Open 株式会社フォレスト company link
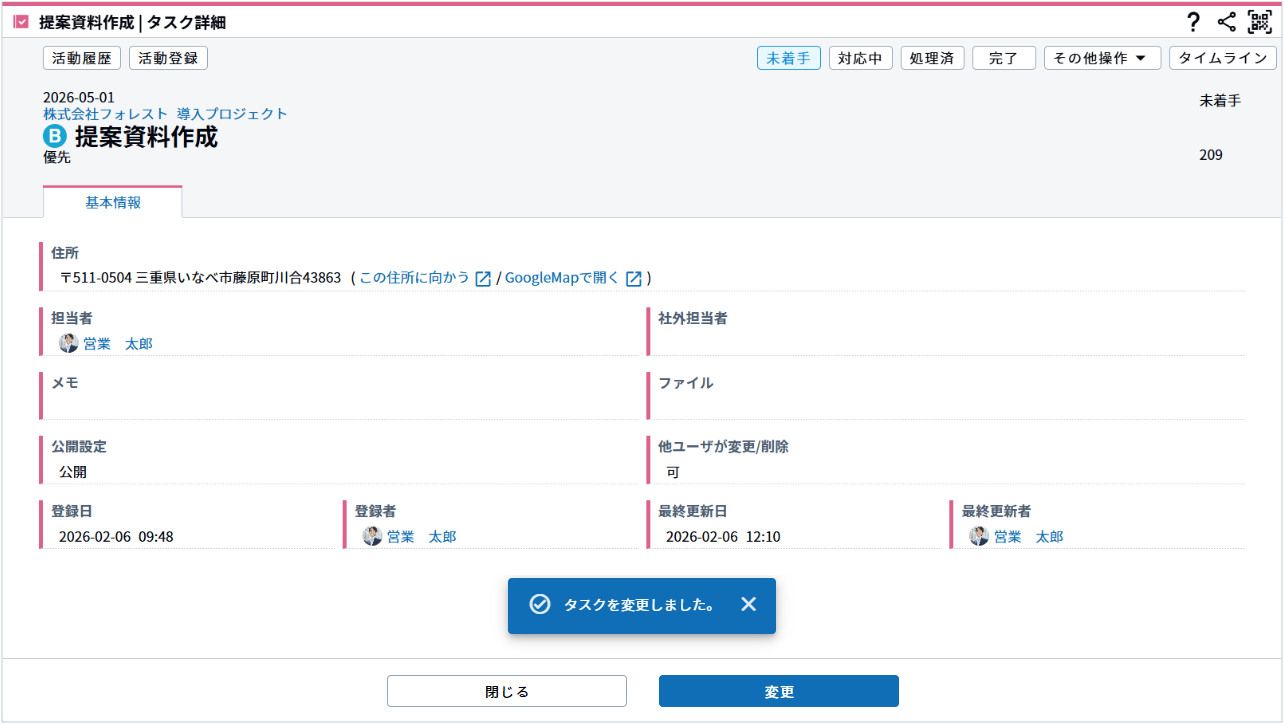This screenshot has height=724, width=1284. point(105,114)
